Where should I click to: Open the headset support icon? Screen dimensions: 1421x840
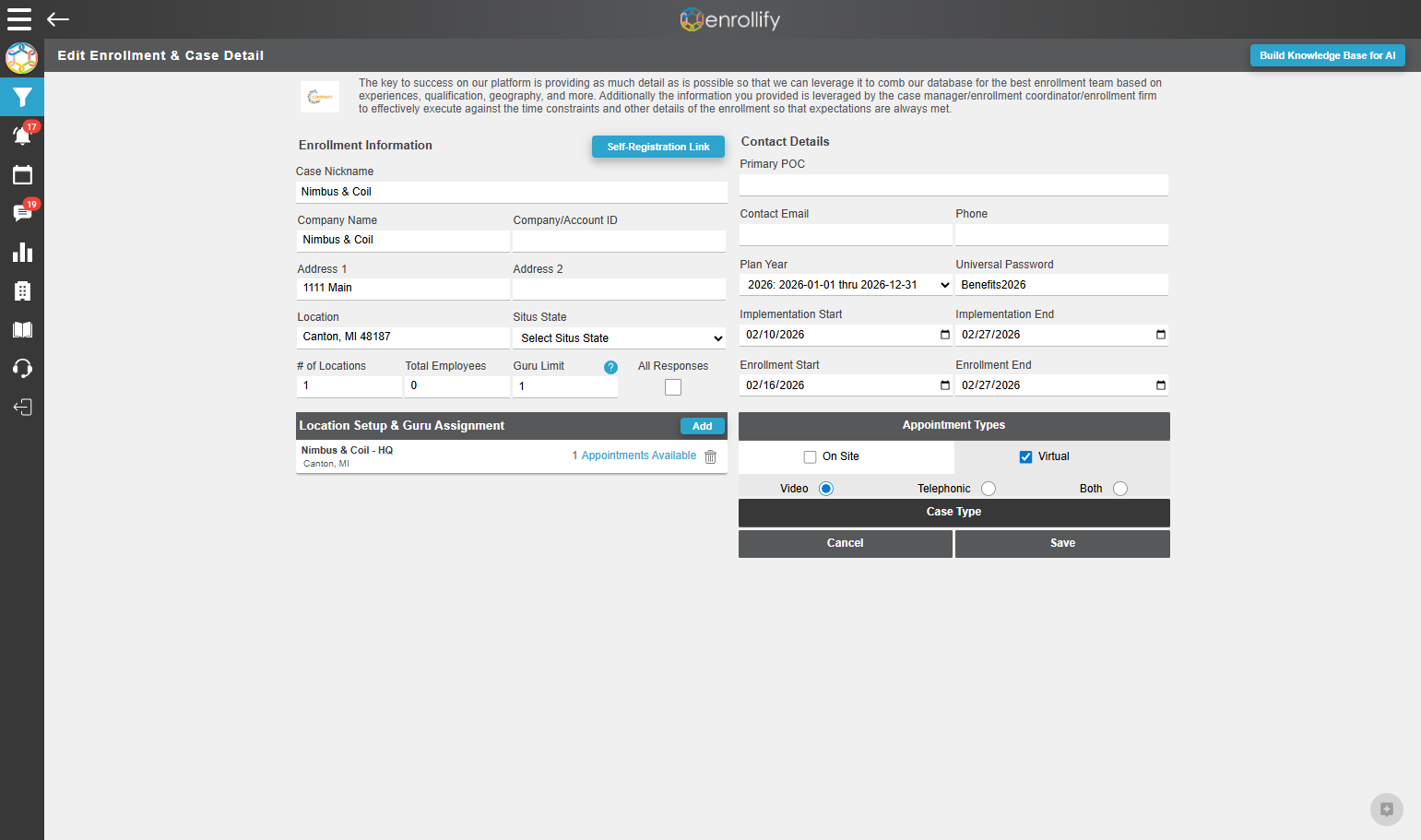click(22, 369)
